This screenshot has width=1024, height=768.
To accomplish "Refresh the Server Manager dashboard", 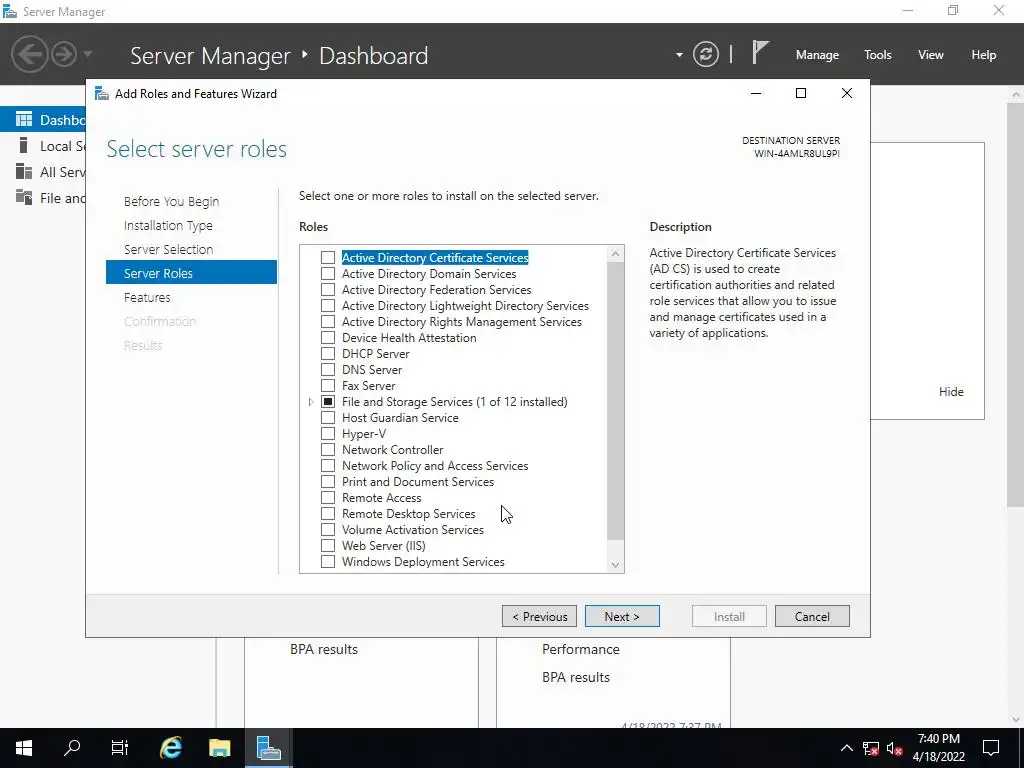I will (705, 54).
